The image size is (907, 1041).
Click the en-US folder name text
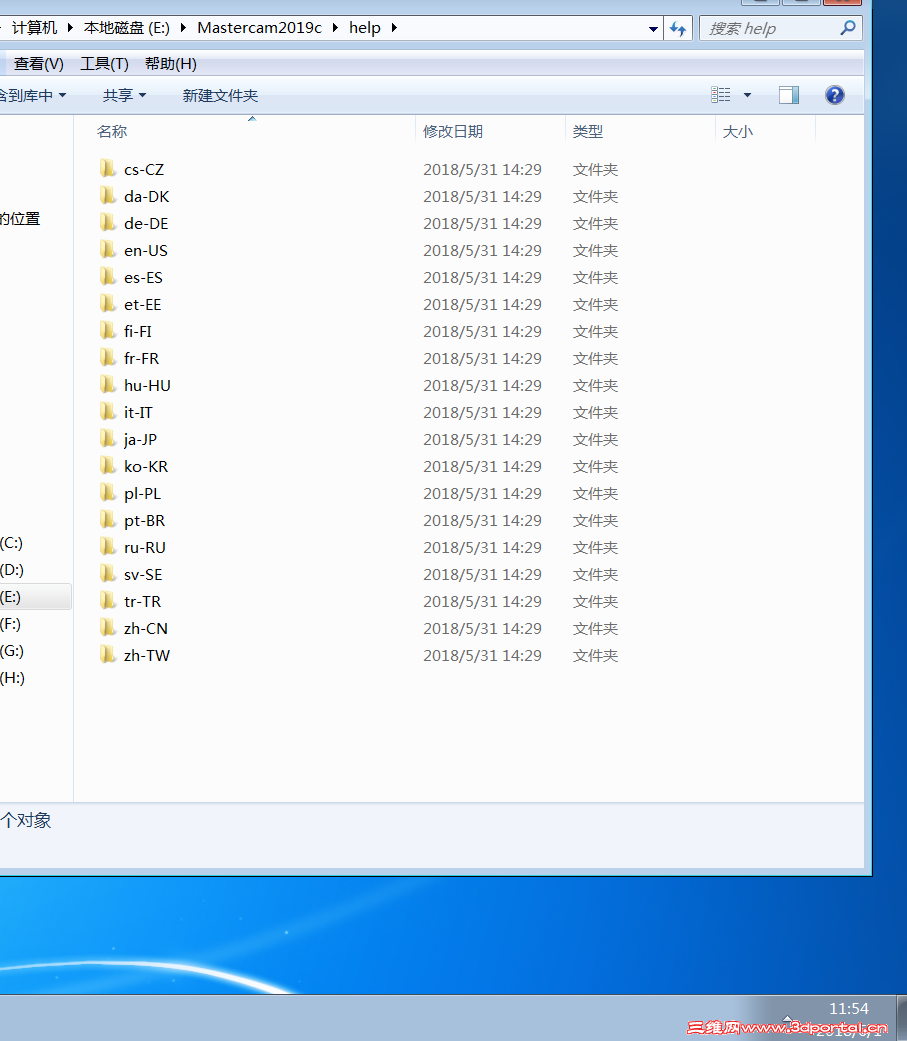pos(145,250)
